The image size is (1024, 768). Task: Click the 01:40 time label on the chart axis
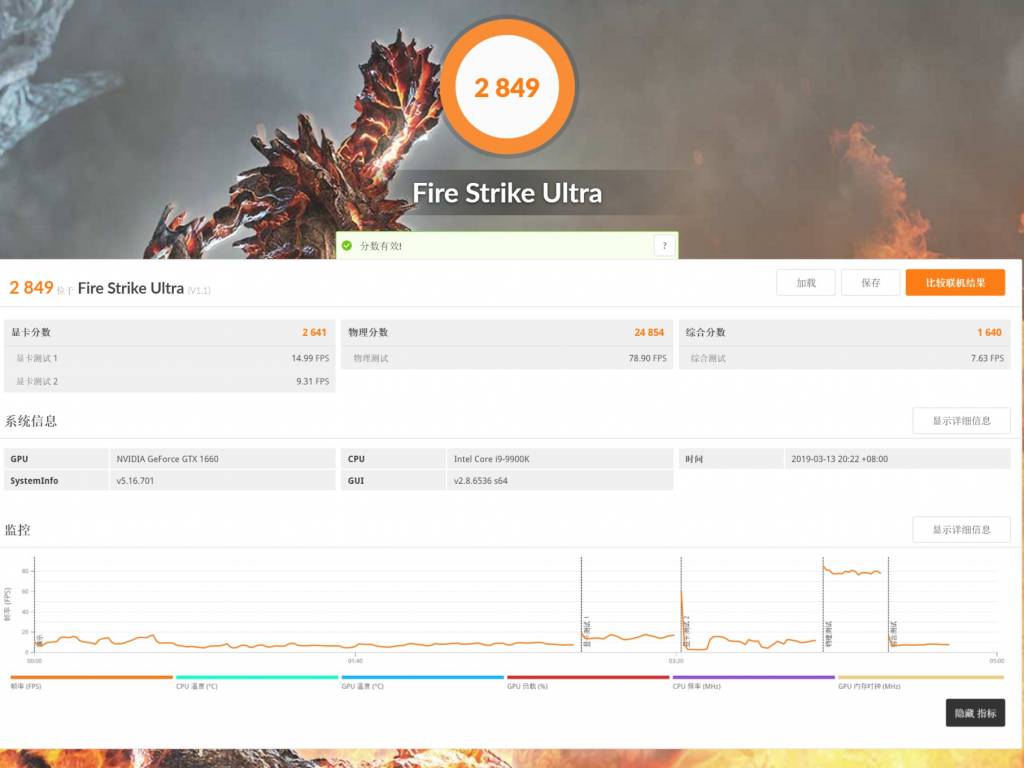(x=355, y=661)
